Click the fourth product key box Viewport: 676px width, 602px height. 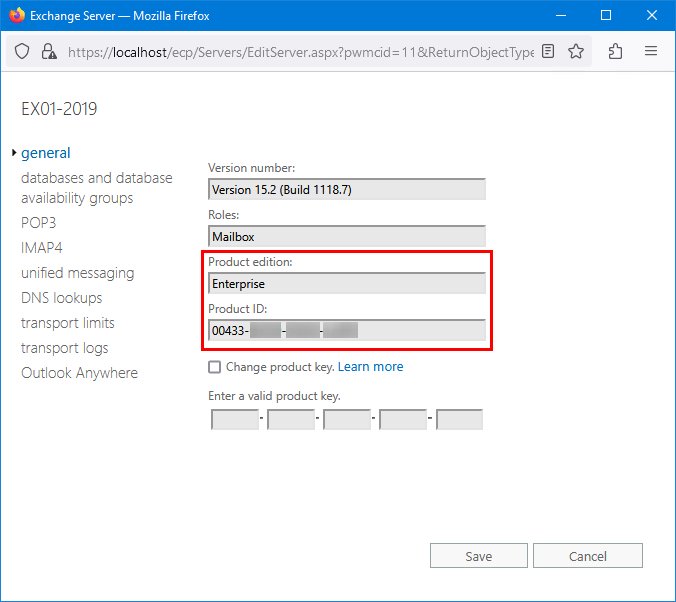[403, 419]
